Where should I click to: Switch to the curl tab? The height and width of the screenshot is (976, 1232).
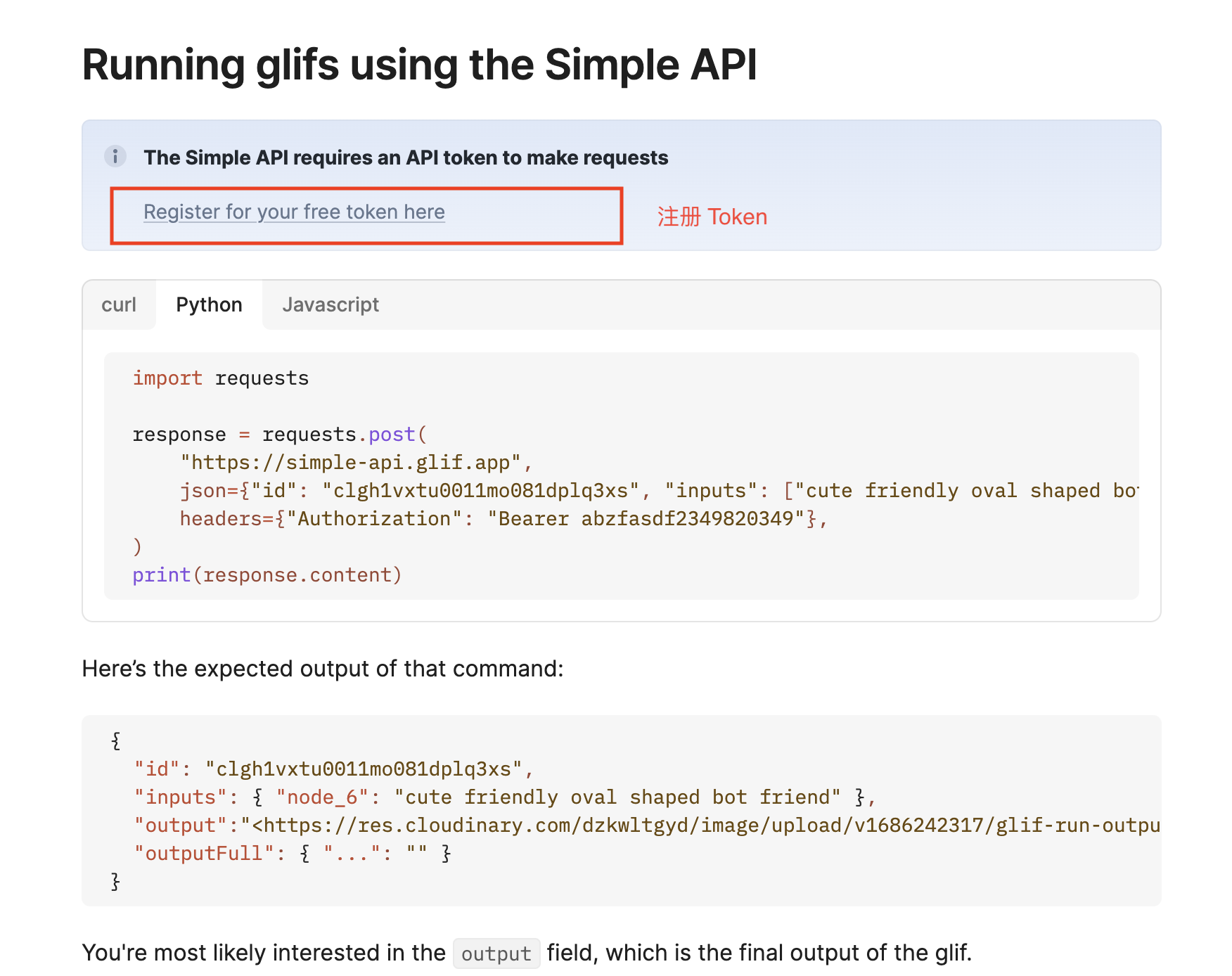tap(119, 304)
